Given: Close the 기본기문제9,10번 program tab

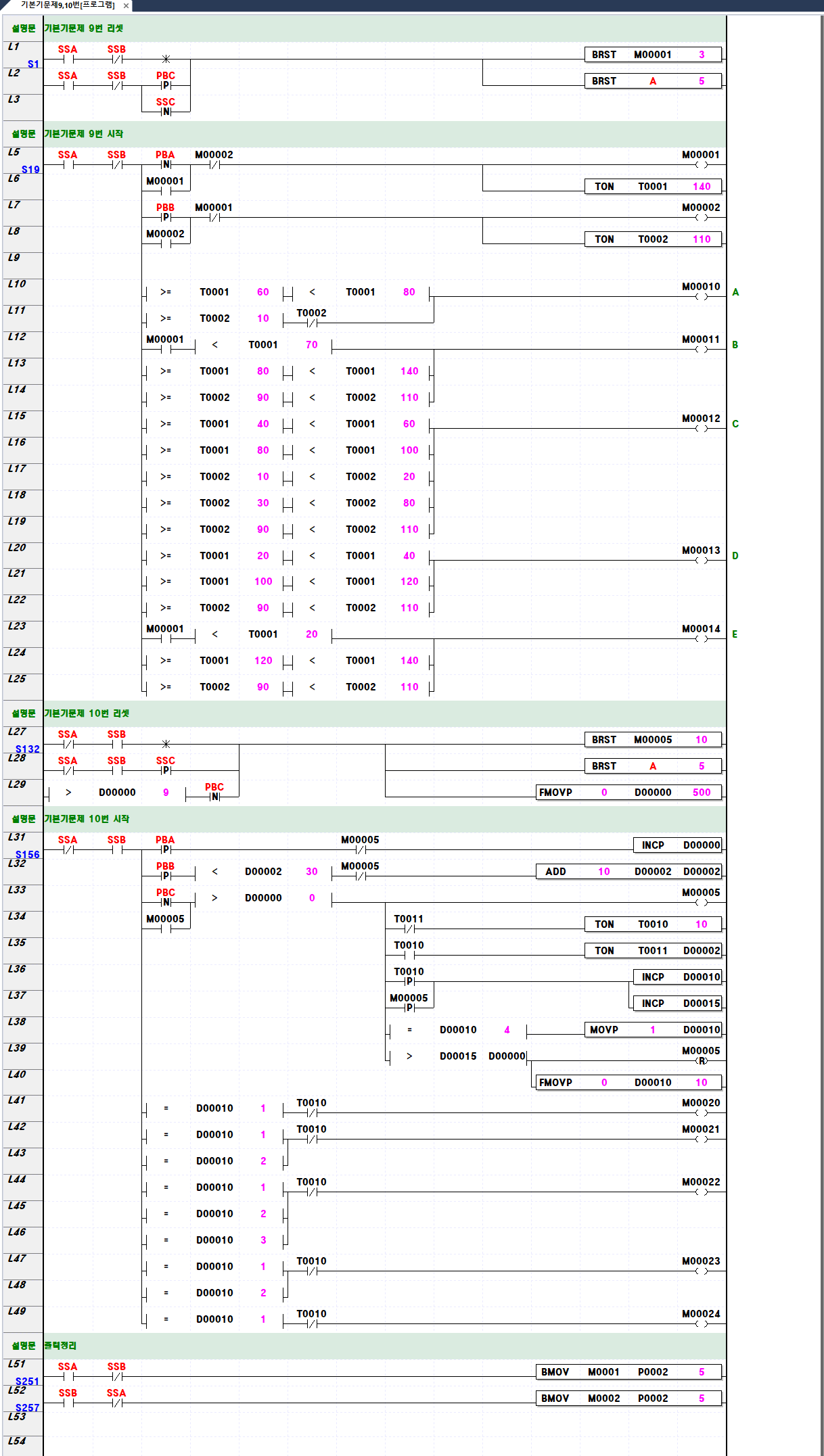Looking at the screenshot, I should (x=126, y=5).
